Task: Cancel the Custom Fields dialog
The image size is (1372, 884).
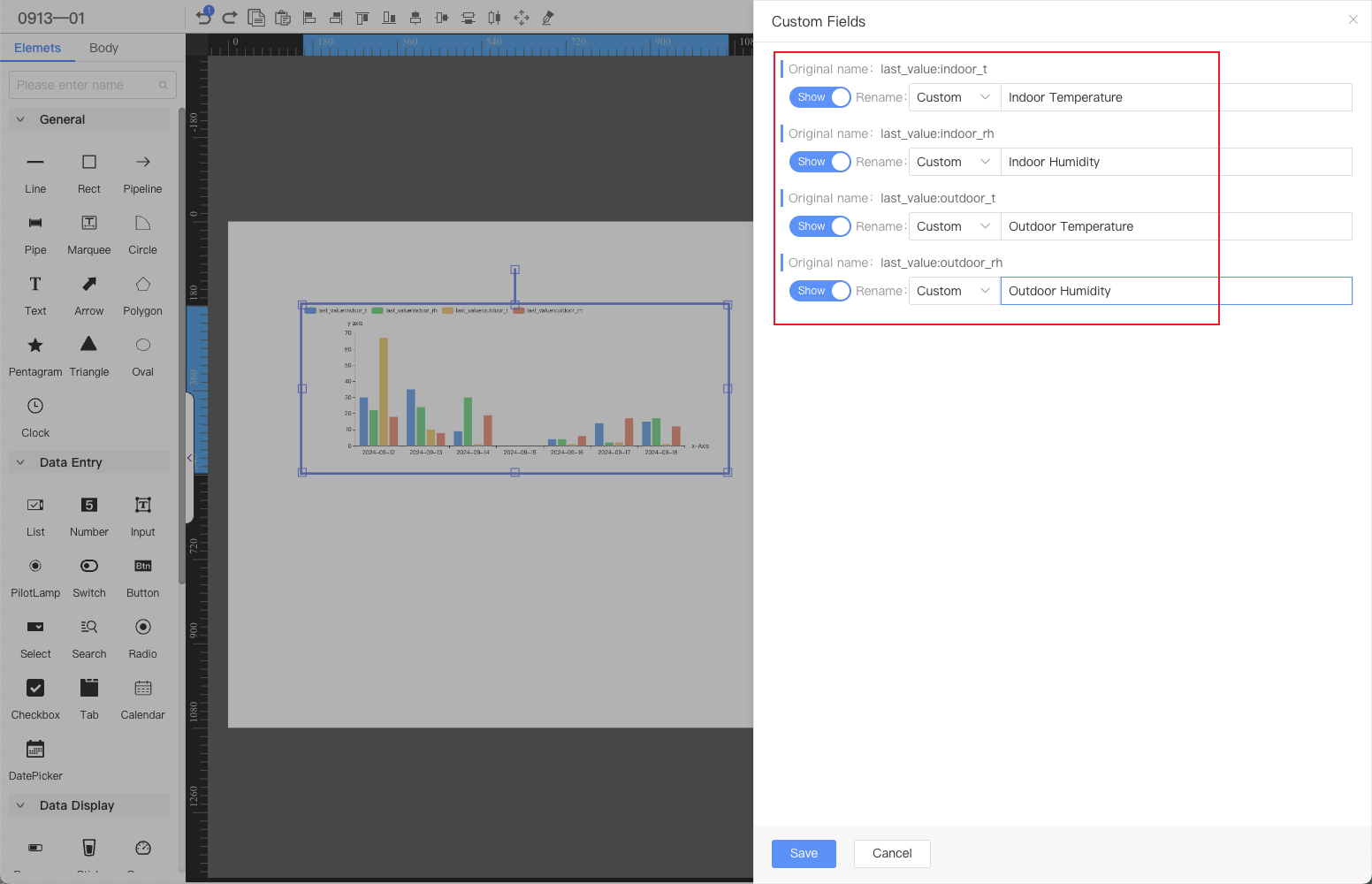Action: [x=891, y=853]
